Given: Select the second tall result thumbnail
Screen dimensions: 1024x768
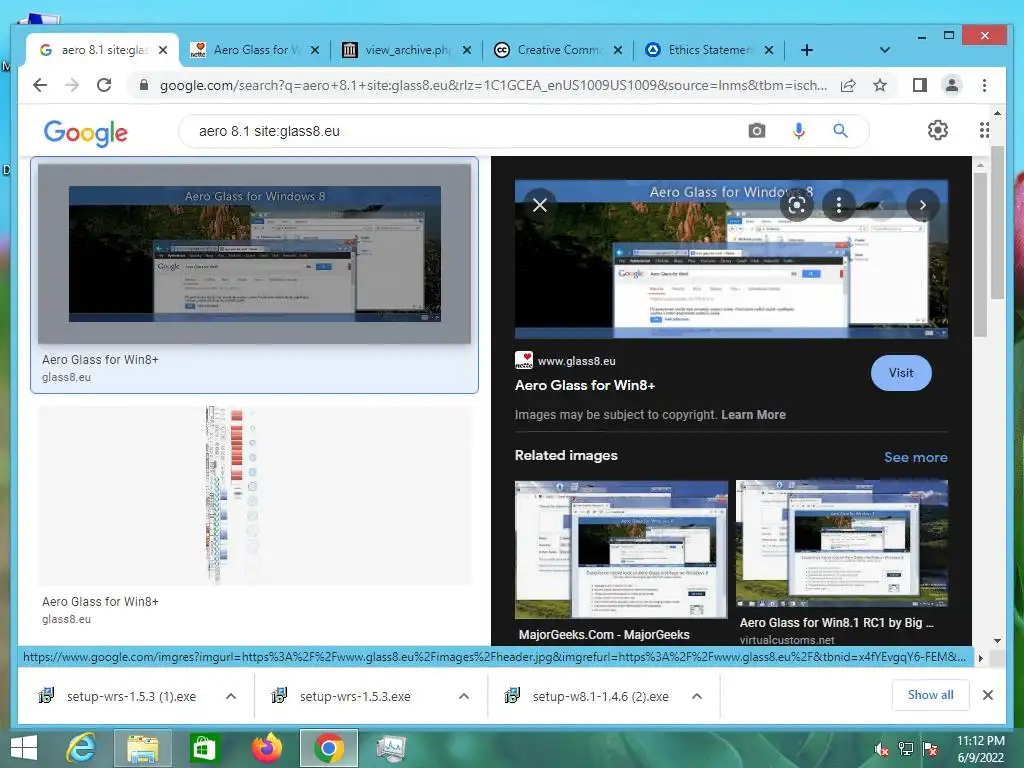Looking at the screenshot, I should coord(254,495).
